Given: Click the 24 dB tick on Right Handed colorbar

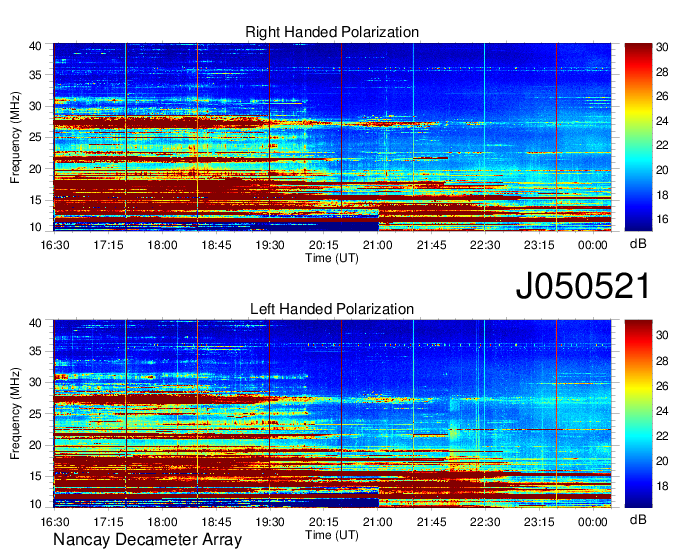Looking at the screenshot, I should (662, 121).
